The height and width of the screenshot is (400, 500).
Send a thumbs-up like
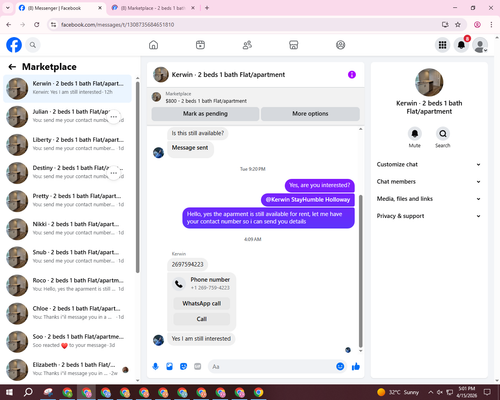click(x=356, y=367)
